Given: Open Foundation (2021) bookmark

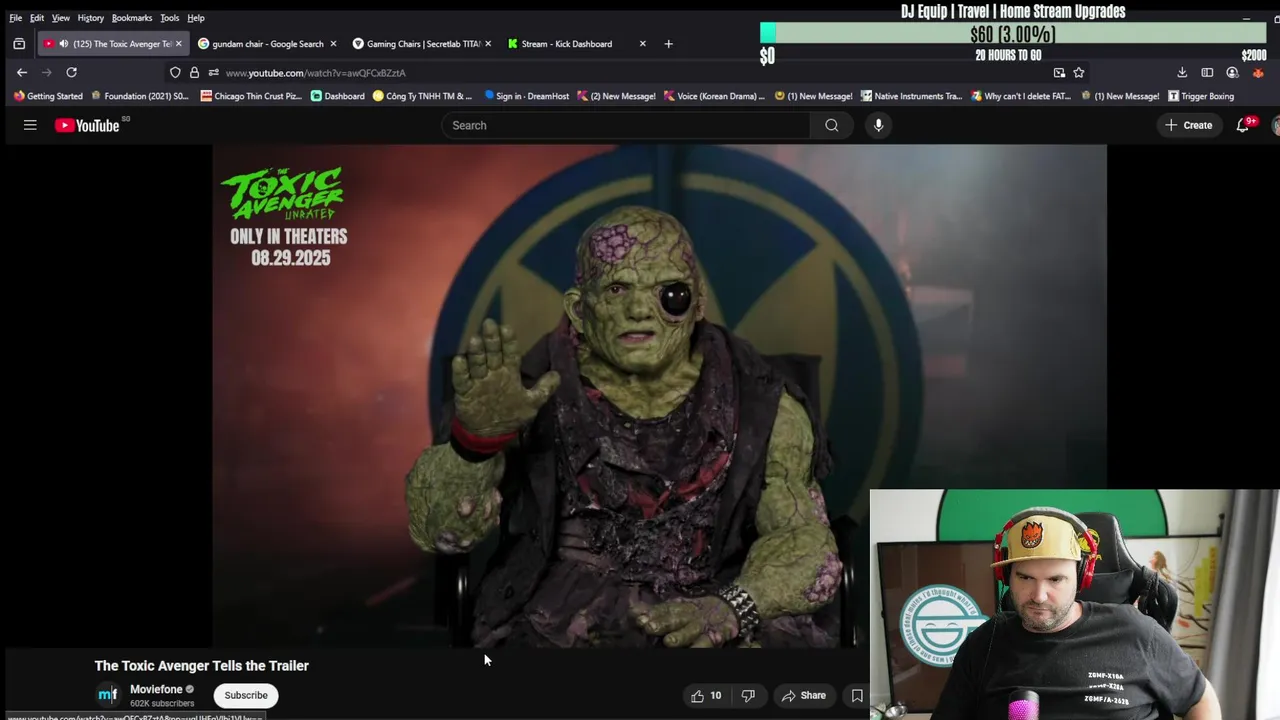Looking at the screenshot, I should 139,96.
